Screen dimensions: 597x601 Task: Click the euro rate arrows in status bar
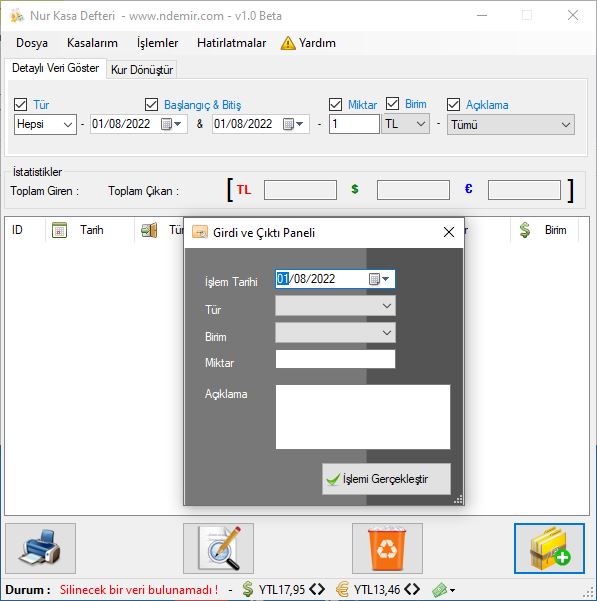[412, 589]
